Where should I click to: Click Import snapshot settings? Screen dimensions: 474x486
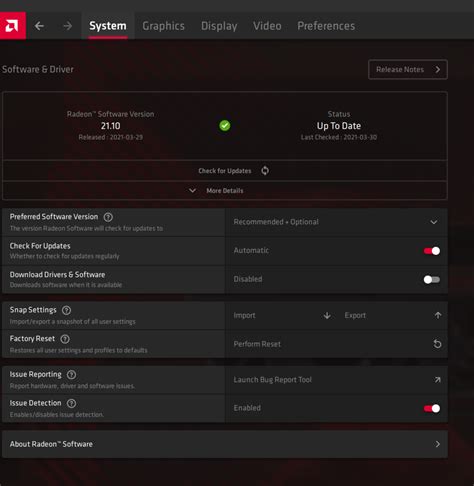282,315
